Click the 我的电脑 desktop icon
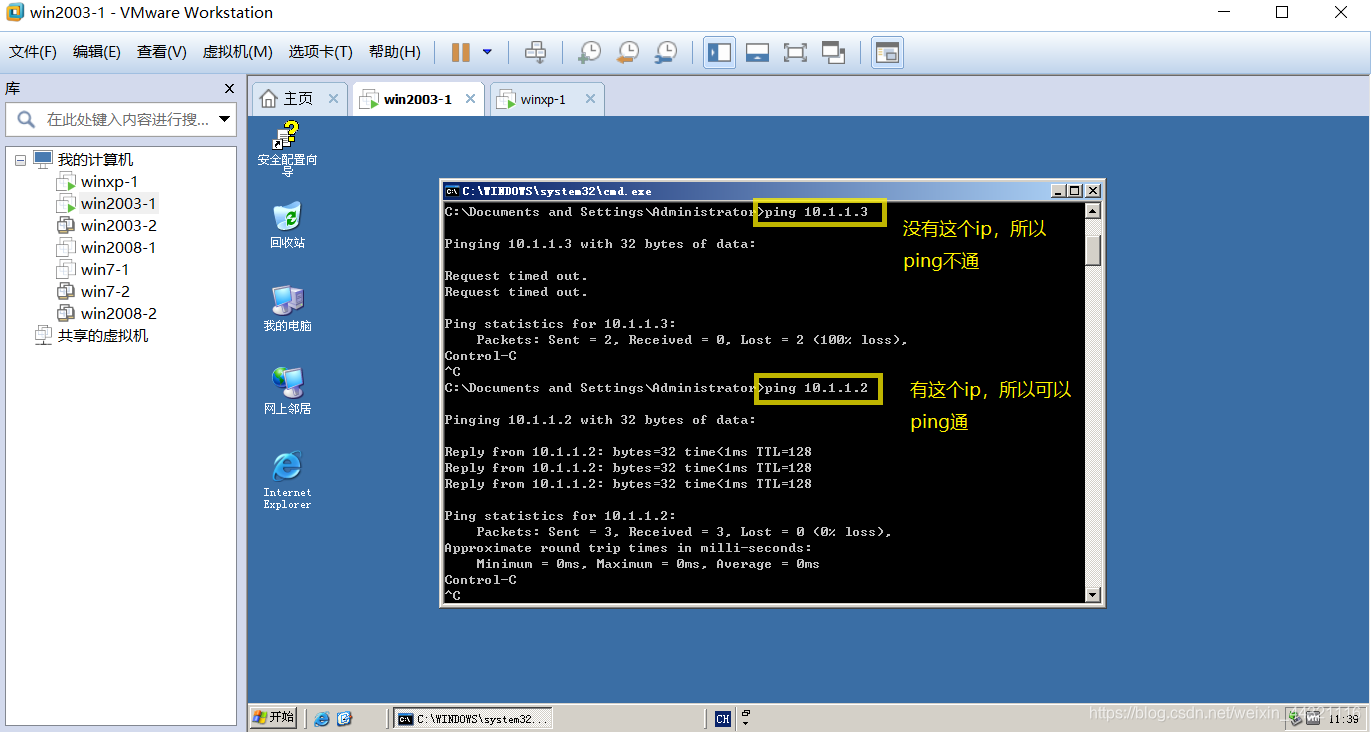The width and height of the screenshot is (1371, 732). [287, 308]
